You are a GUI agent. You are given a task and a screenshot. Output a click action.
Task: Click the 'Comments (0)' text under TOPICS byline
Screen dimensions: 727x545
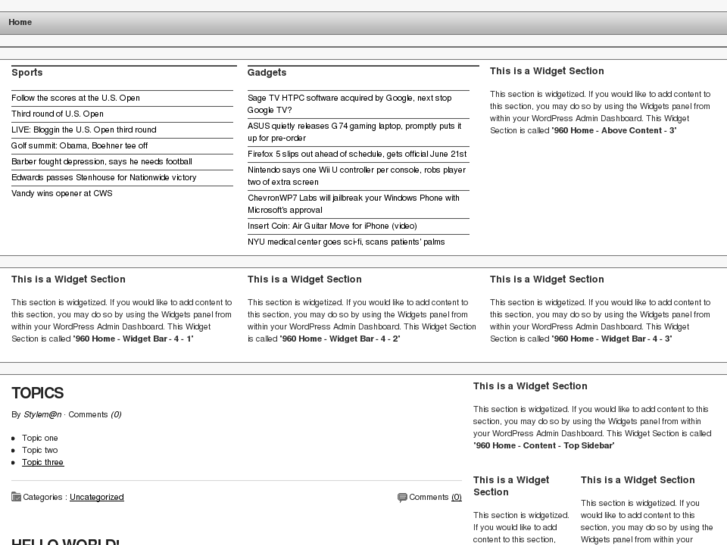(95, 415)
